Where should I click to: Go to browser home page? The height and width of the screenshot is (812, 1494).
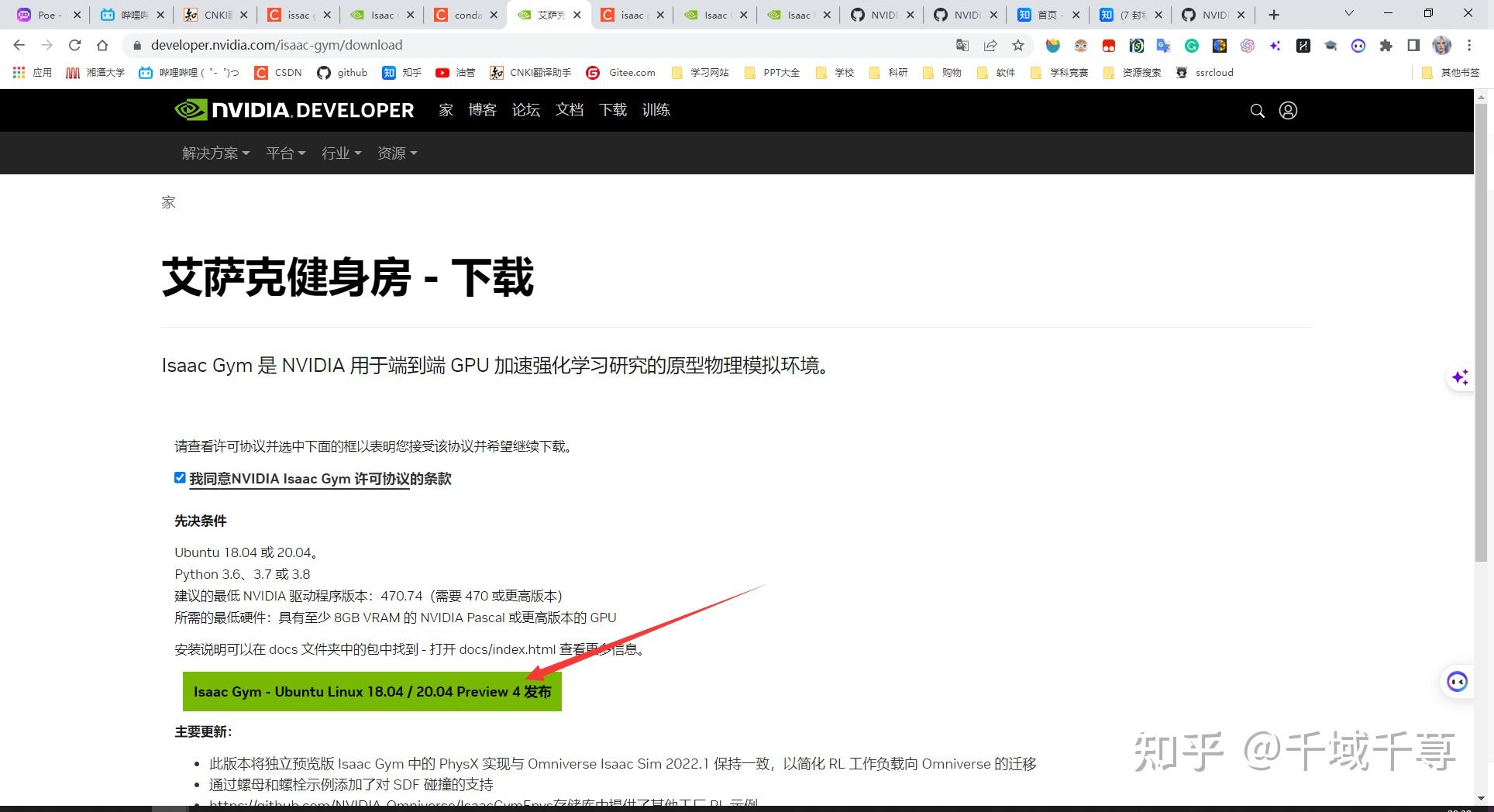coord(102,45)
